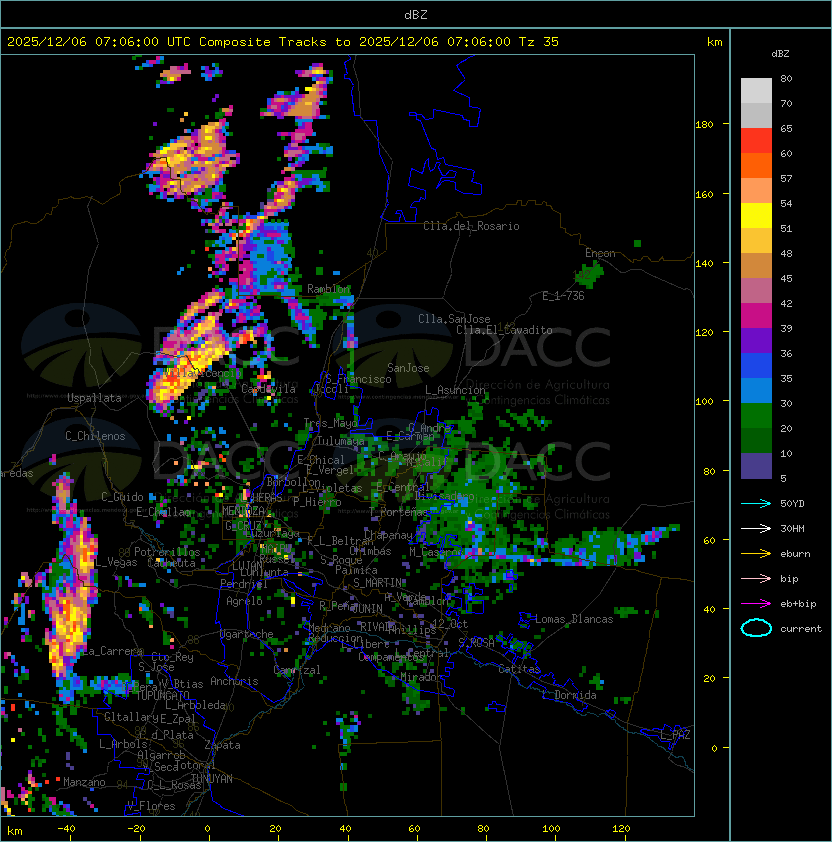Screen dimensions: 832x842
Task: Click the 0 km vertical axis tick
Action: tap(714, 749)
